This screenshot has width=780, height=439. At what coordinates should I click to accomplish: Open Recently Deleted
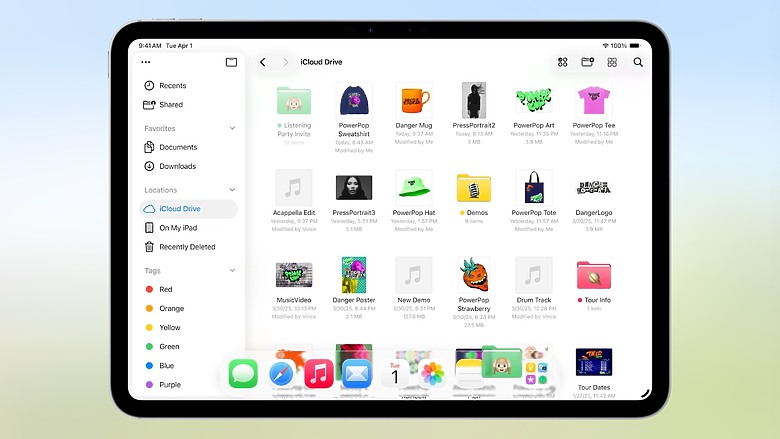tap(189, 247)
